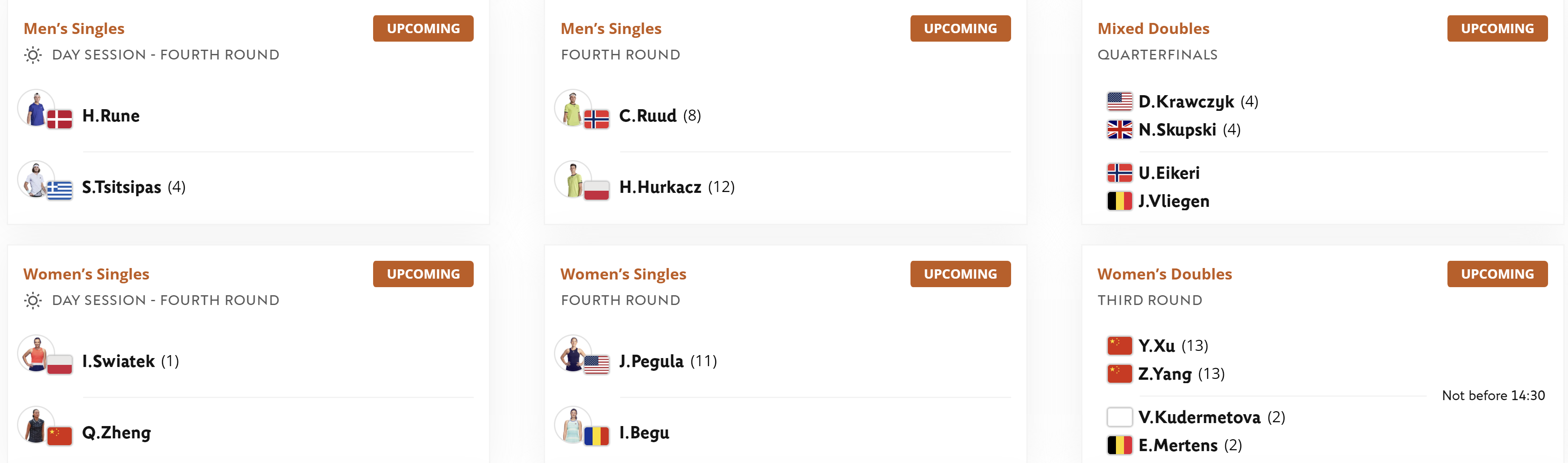Click the British flag beside N.Skupski
This screenshot has width=1568, height=463.
click(1119, 130)
